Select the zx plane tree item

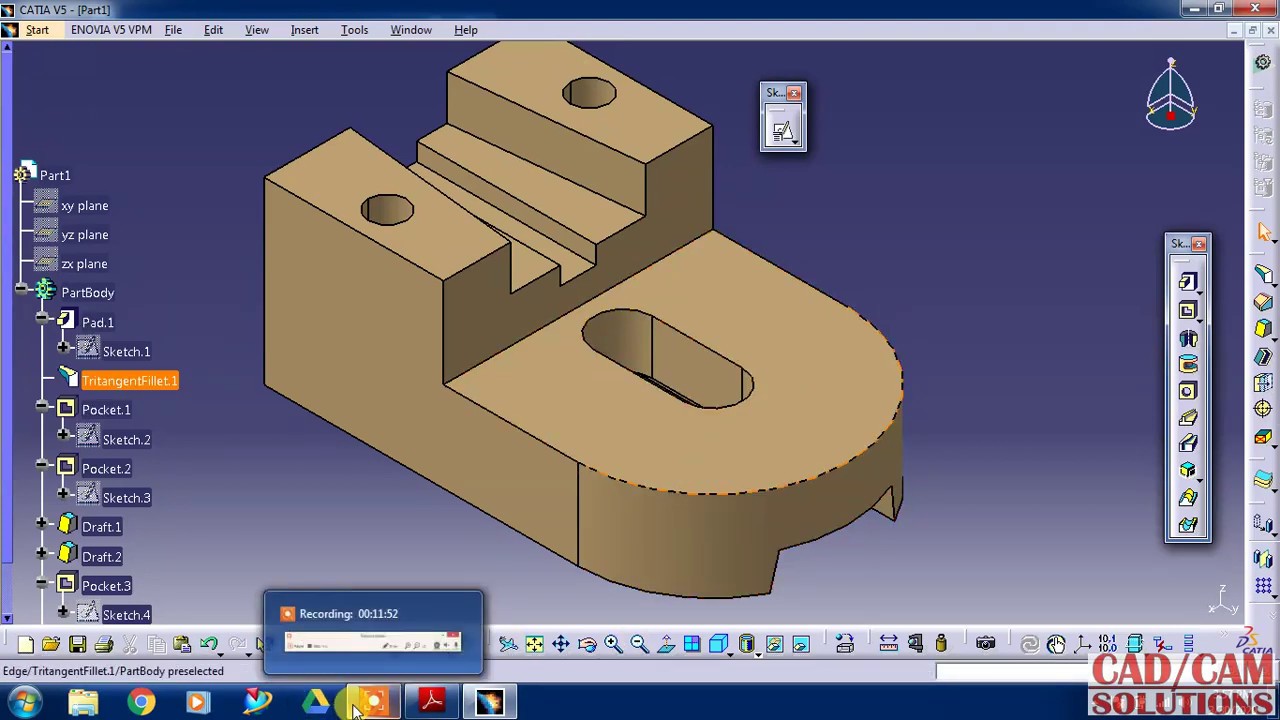coord(84,264)
